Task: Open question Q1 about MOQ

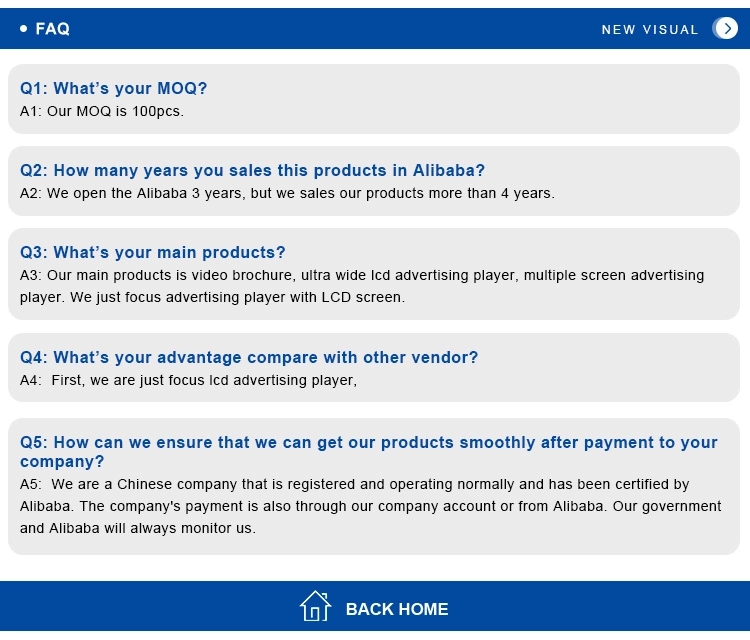Action: 113,88
